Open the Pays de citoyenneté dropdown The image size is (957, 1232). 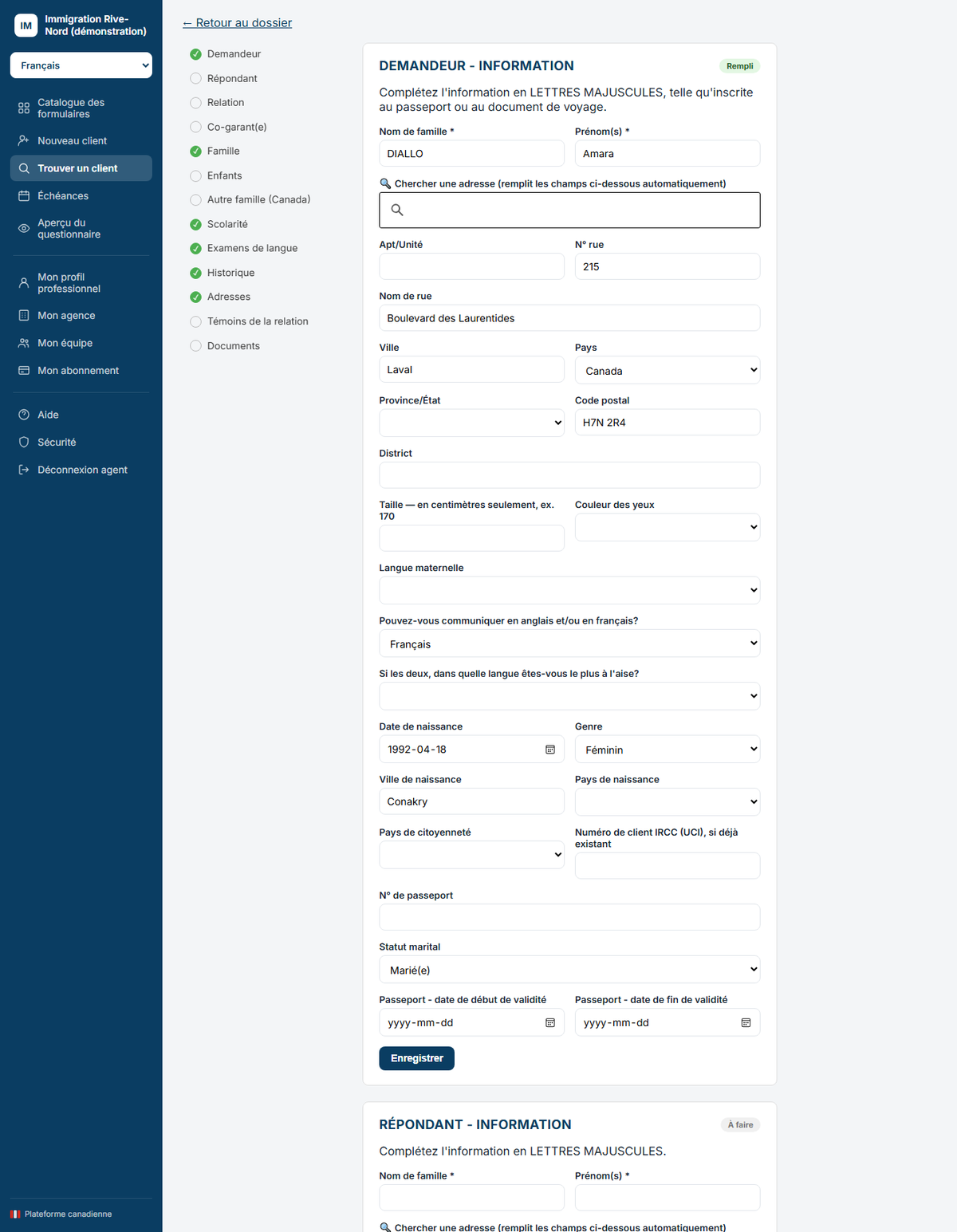pos(471,855)
